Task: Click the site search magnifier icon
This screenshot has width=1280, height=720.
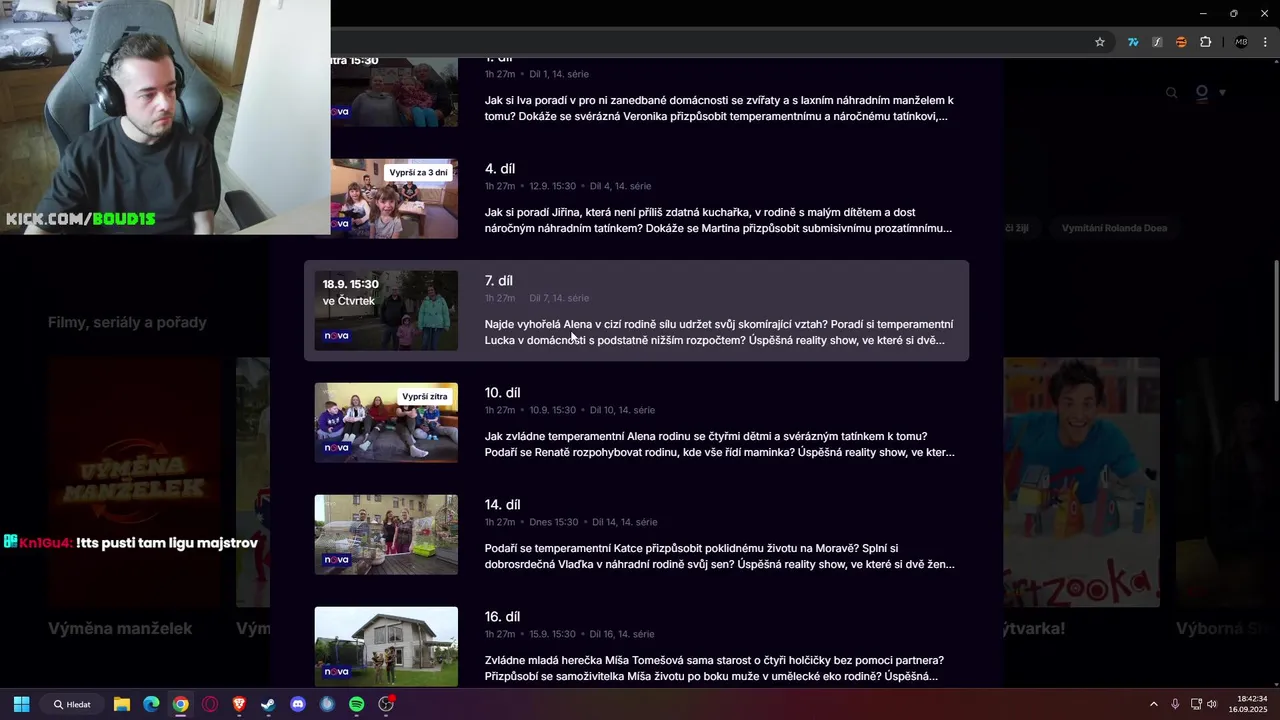Action: click(1172, 93)
